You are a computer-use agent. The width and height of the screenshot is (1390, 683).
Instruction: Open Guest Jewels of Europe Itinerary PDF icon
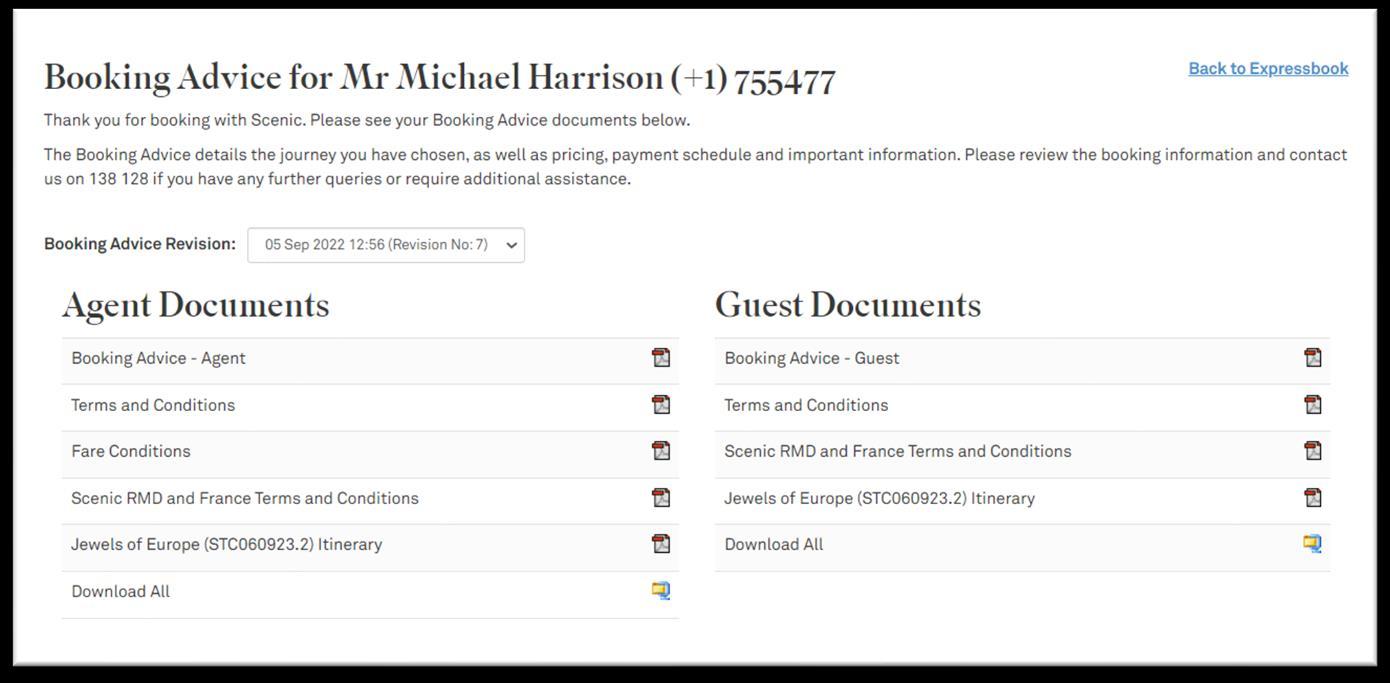[1313, 497]
